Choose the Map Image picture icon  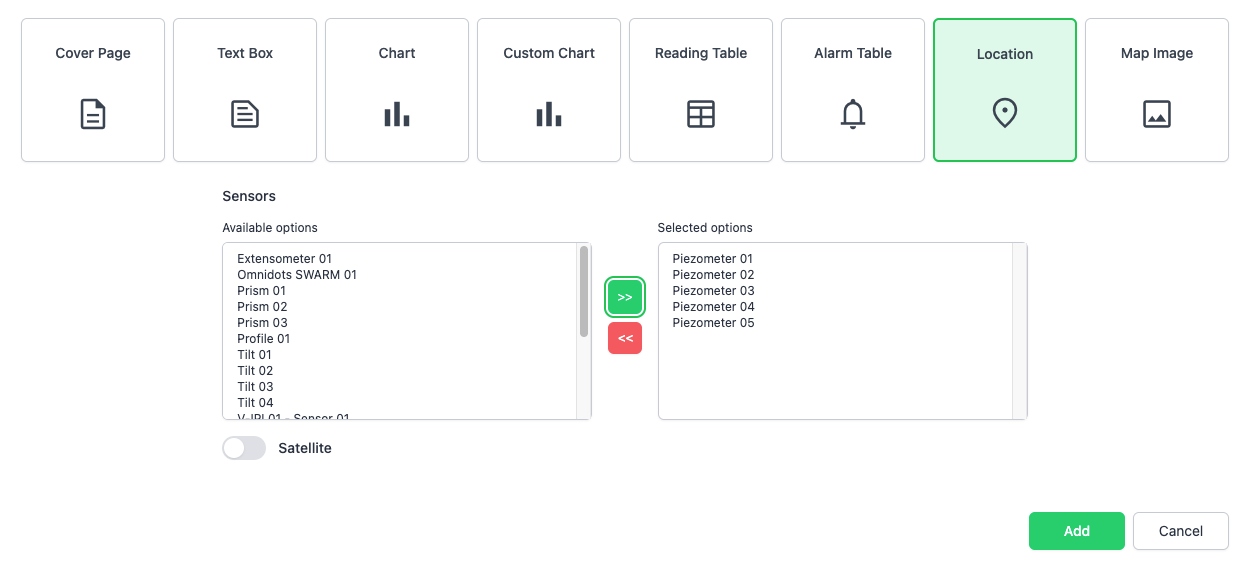tap(1157, 114)
